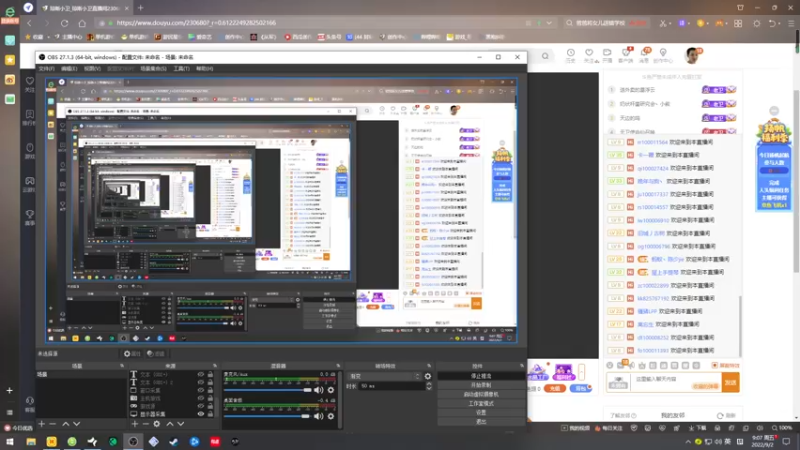Image resolution: width=800 pixels, height=450 pixels.
Task: Open OBS 帮助(H) menu
Action: tap(205, 68)
